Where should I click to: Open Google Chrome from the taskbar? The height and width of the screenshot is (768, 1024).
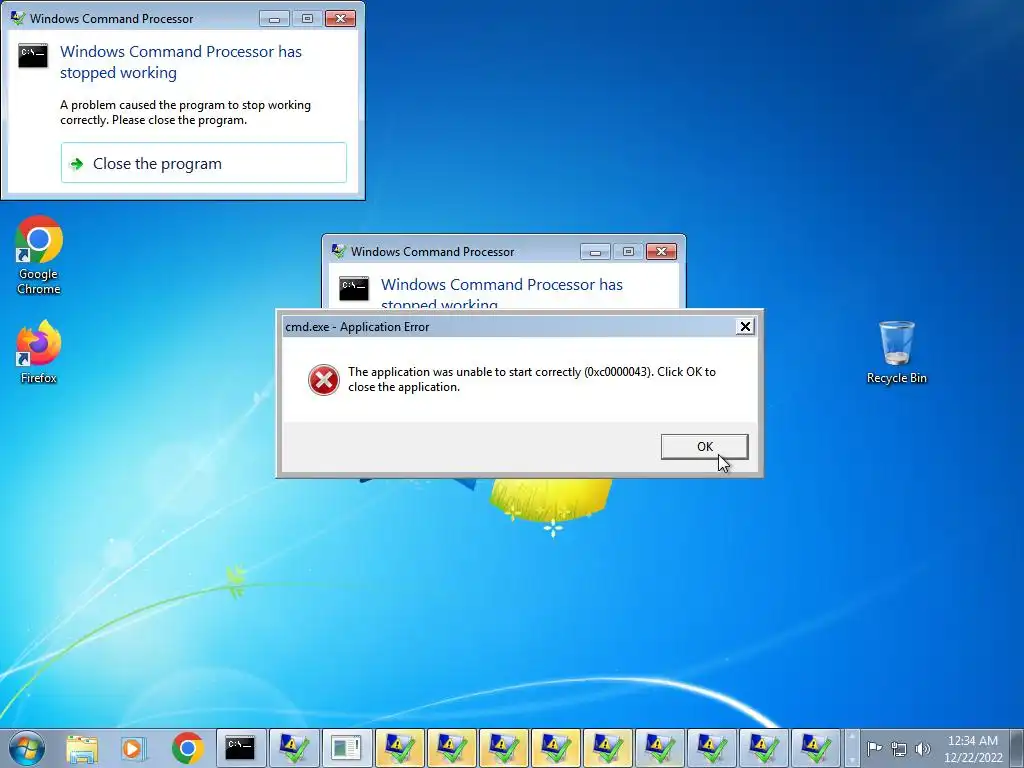pos(187,748)
